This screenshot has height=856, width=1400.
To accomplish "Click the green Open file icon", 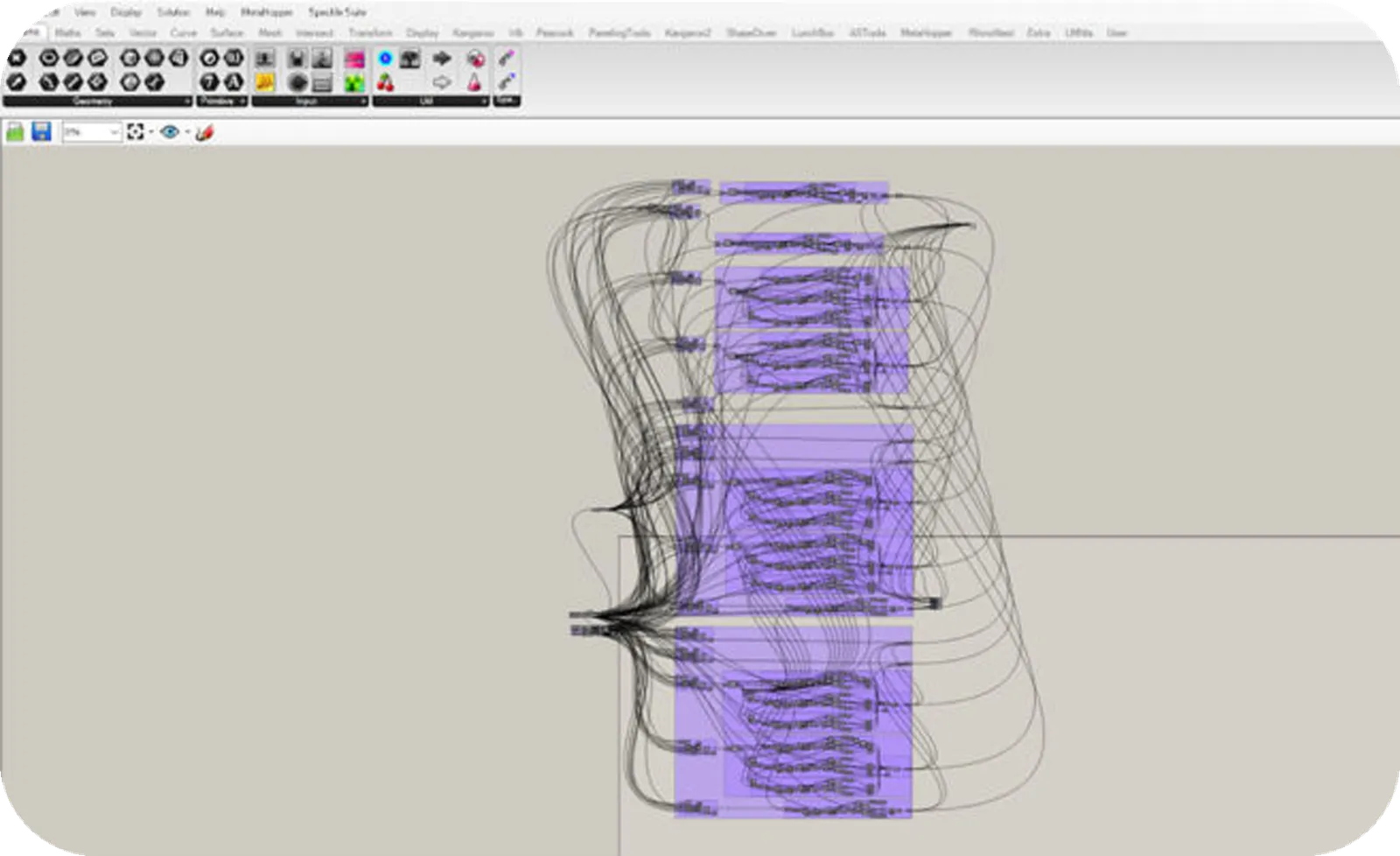I will point(15,132).
